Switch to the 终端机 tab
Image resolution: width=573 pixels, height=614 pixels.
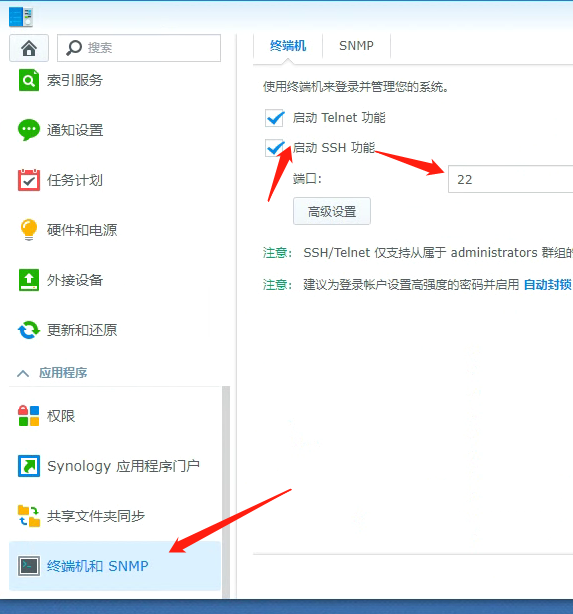(288, 46)
